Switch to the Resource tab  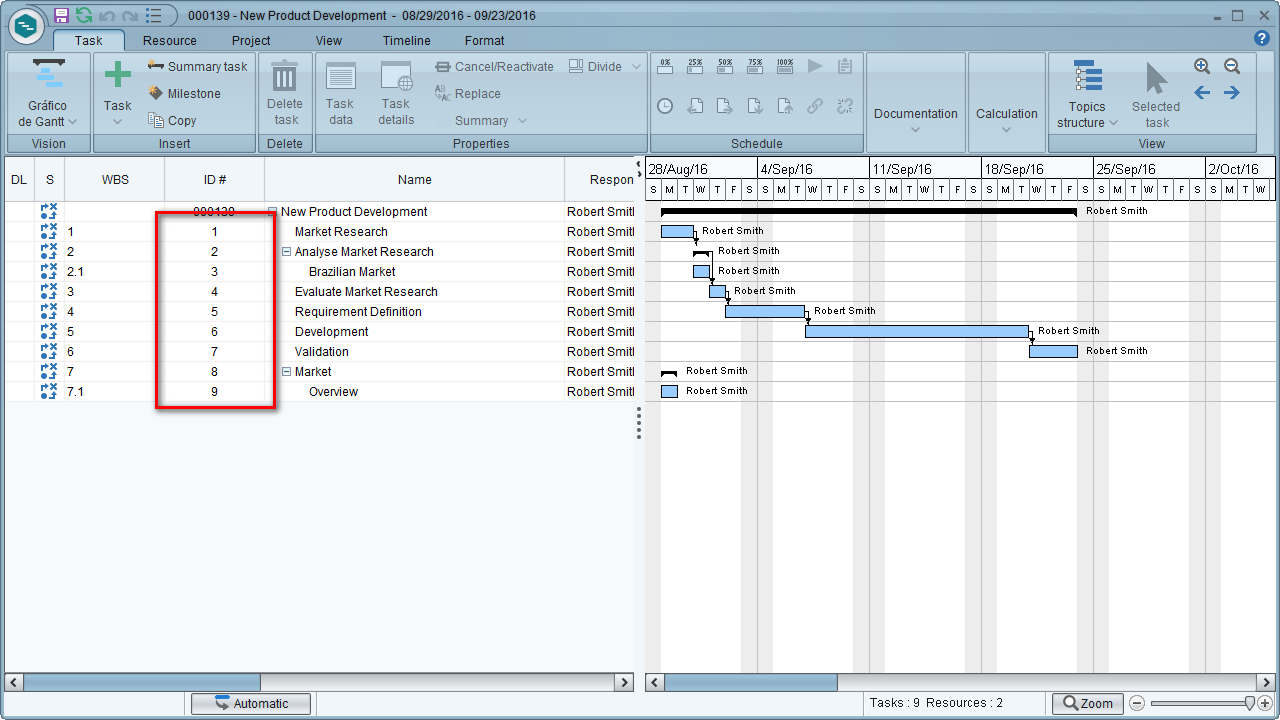169,41
